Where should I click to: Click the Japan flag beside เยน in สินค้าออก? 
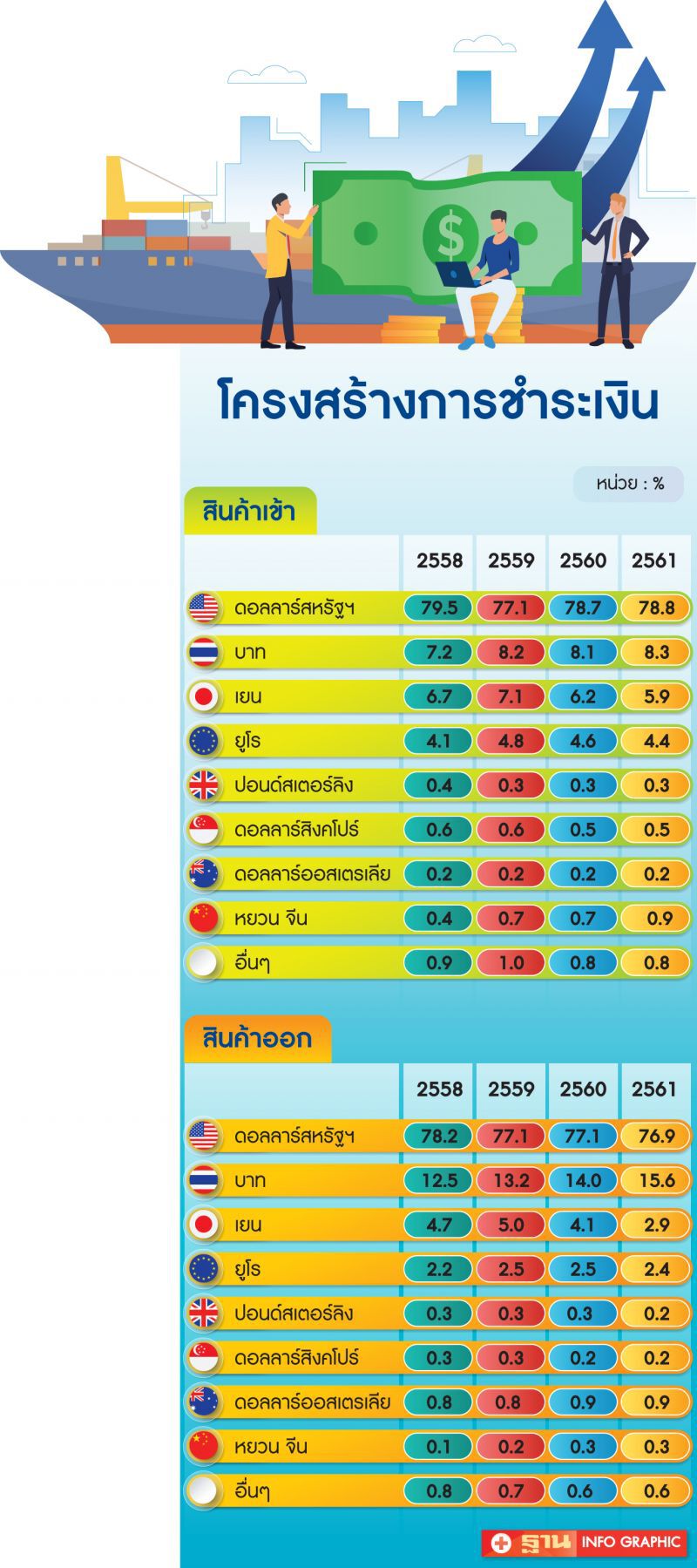click(x=204, y=1225)
